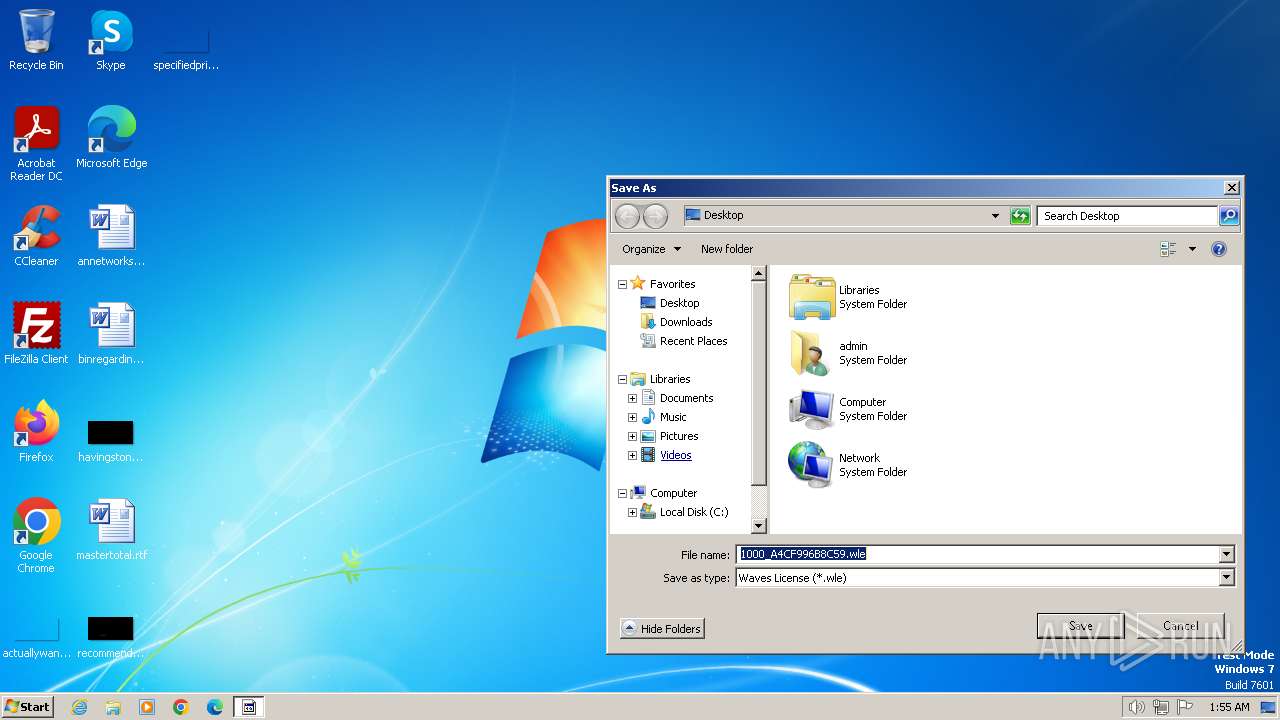Select Downloads under Favorites

686,322
